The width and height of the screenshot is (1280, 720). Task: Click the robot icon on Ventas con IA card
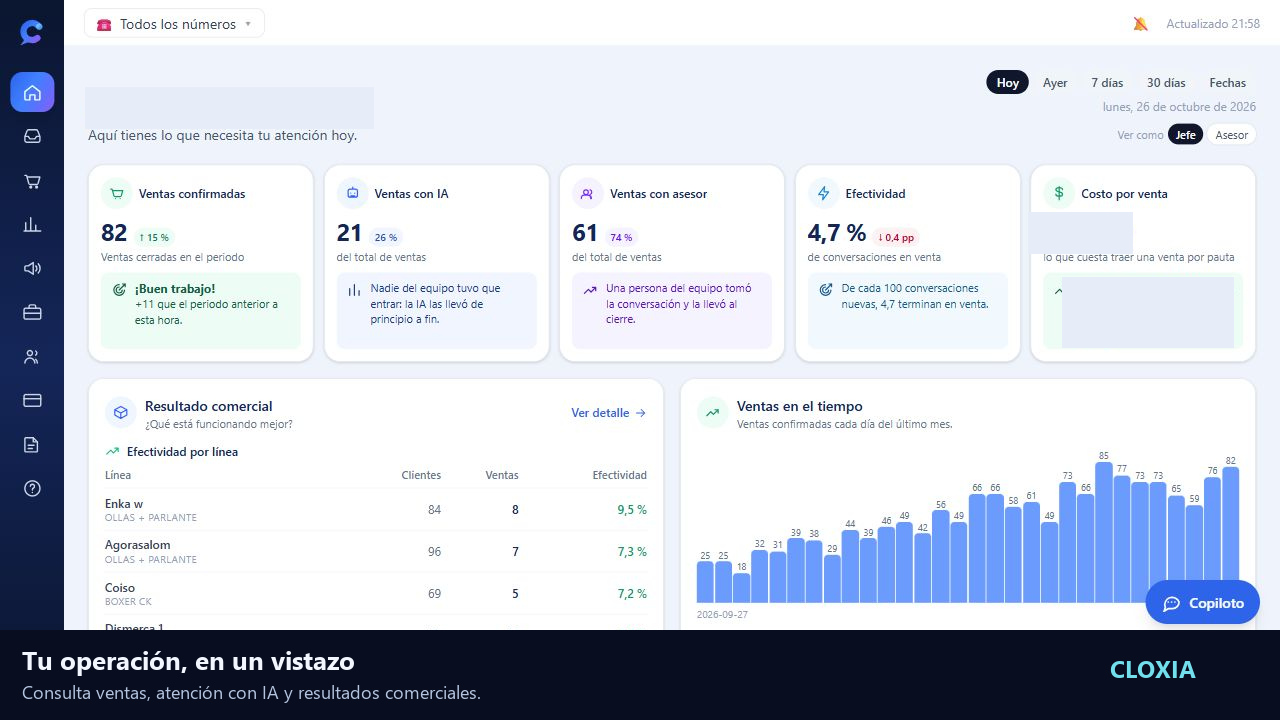point(353,194)
